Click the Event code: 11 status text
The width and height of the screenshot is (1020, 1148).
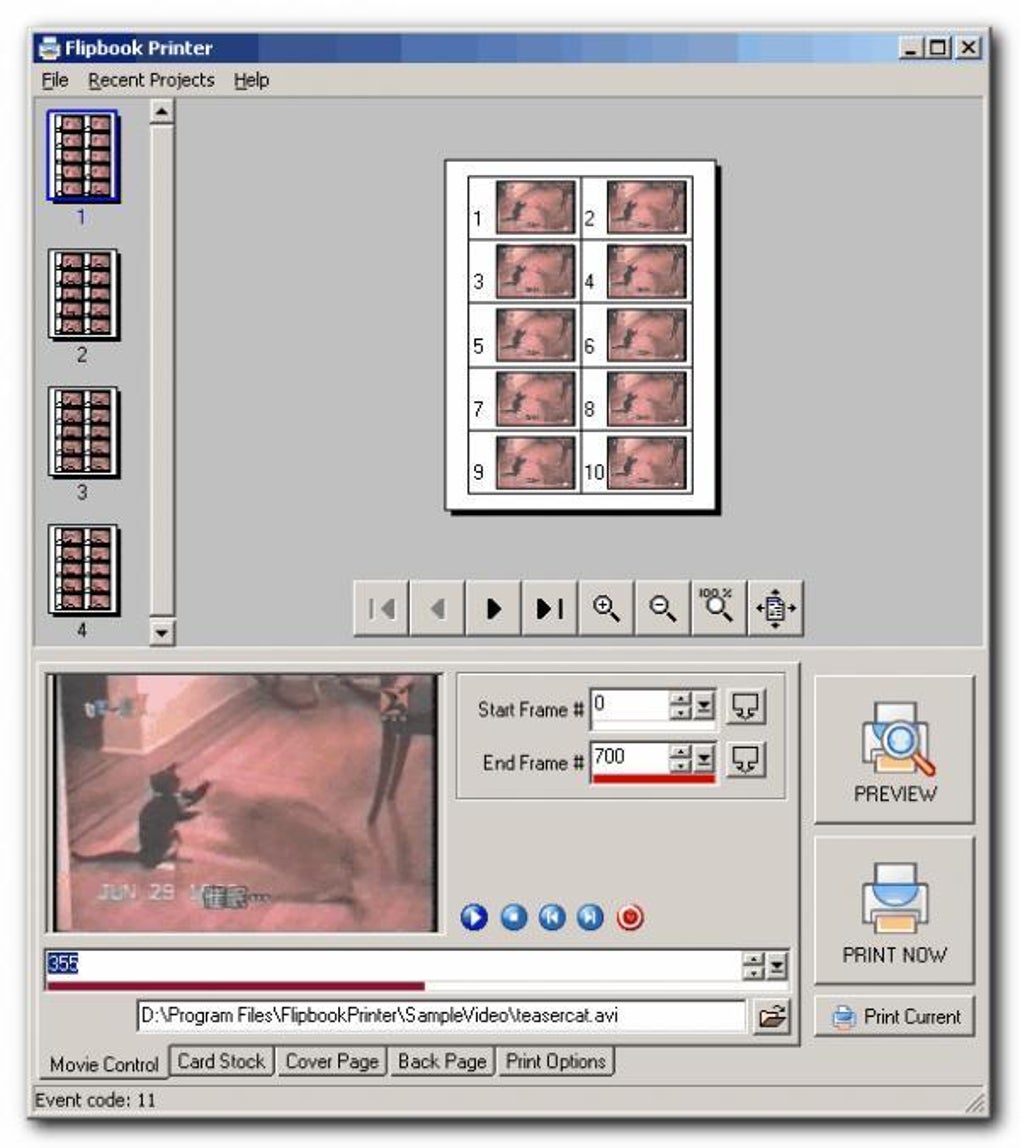(95, 1100)
